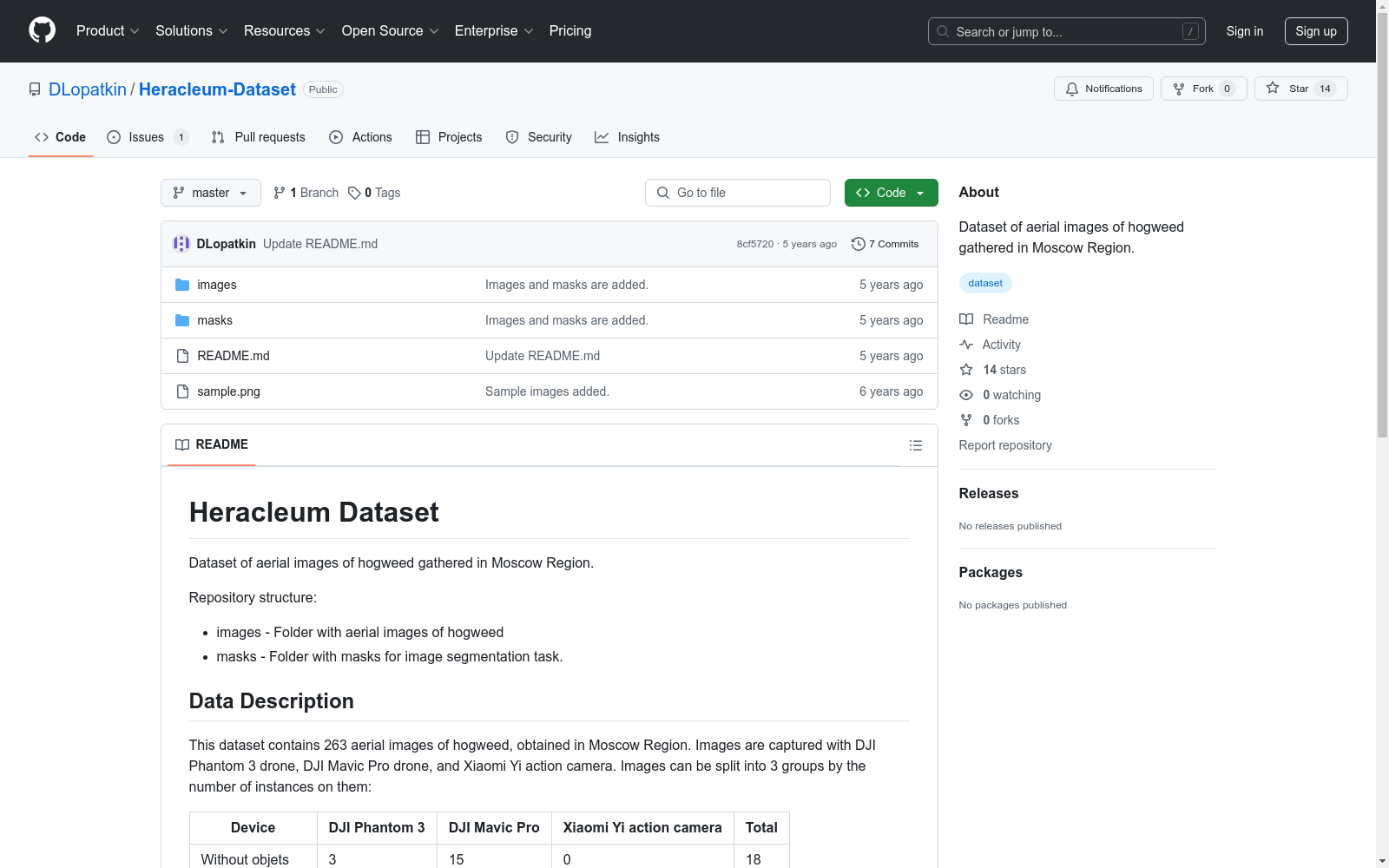Click the Star icon
Screen dimensions: 1389x868
tap(1273, 88)
